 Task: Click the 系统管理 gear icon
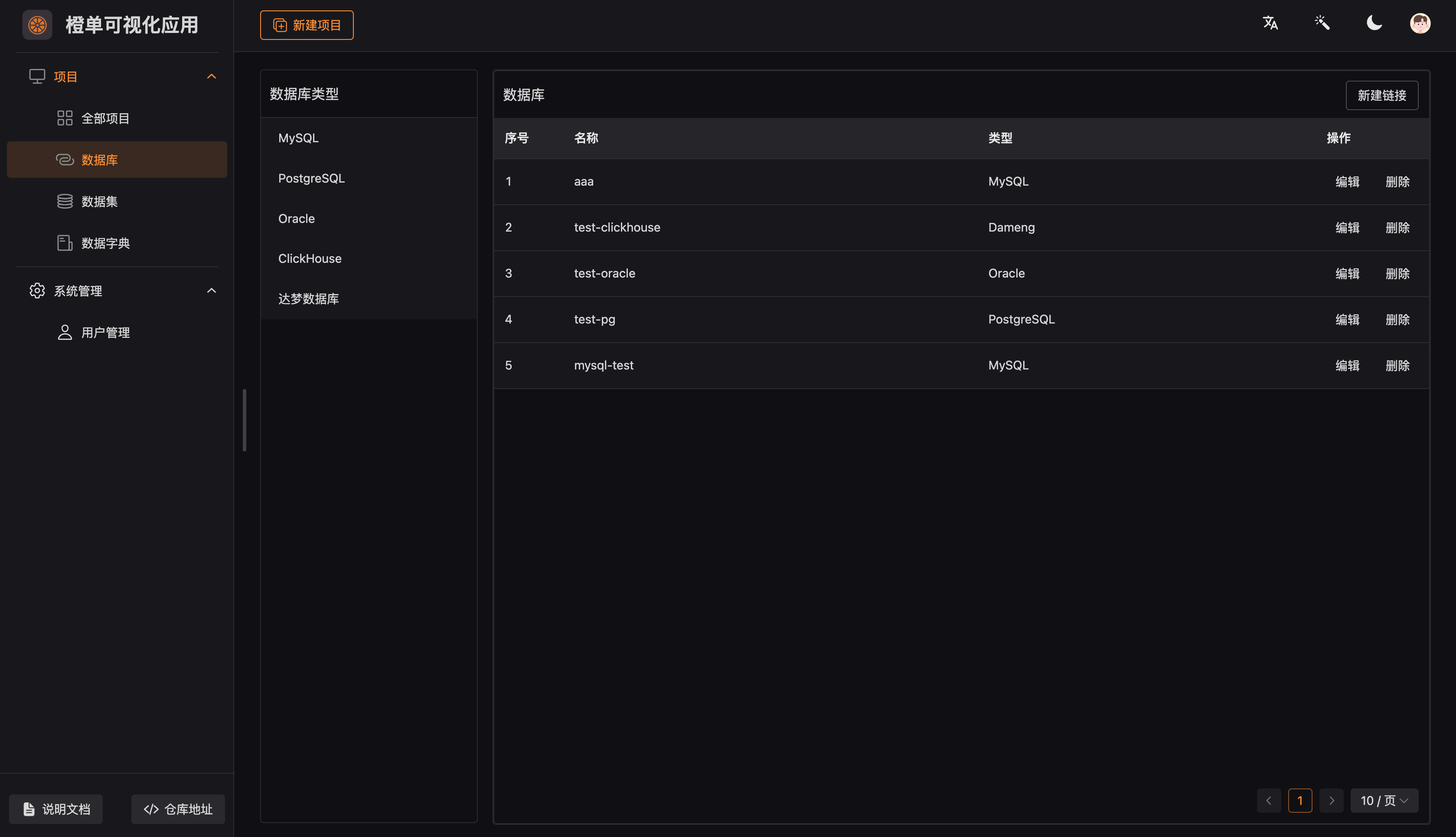coord(37,291)
